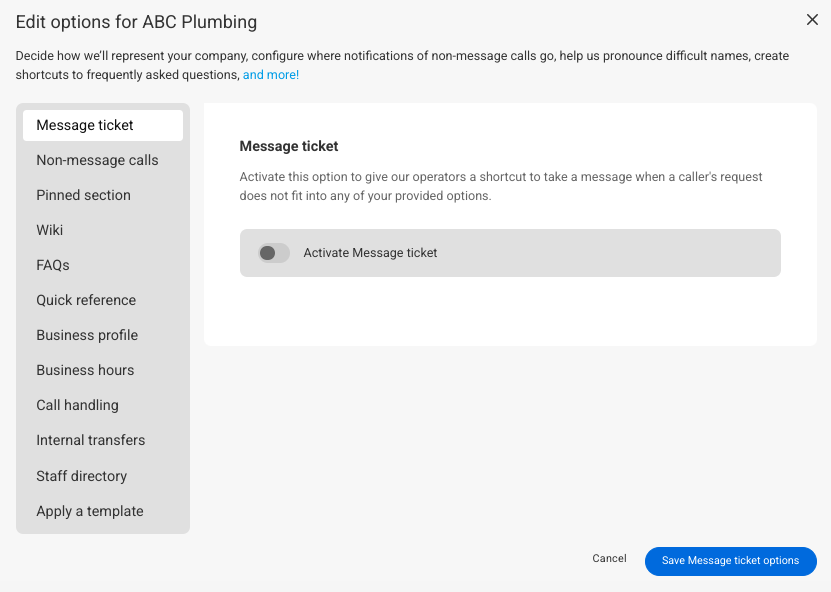Click the 'Edit options for ABC Plumbing' title
The width and height of the screenshot is (831, 592).
click(136, 21)
